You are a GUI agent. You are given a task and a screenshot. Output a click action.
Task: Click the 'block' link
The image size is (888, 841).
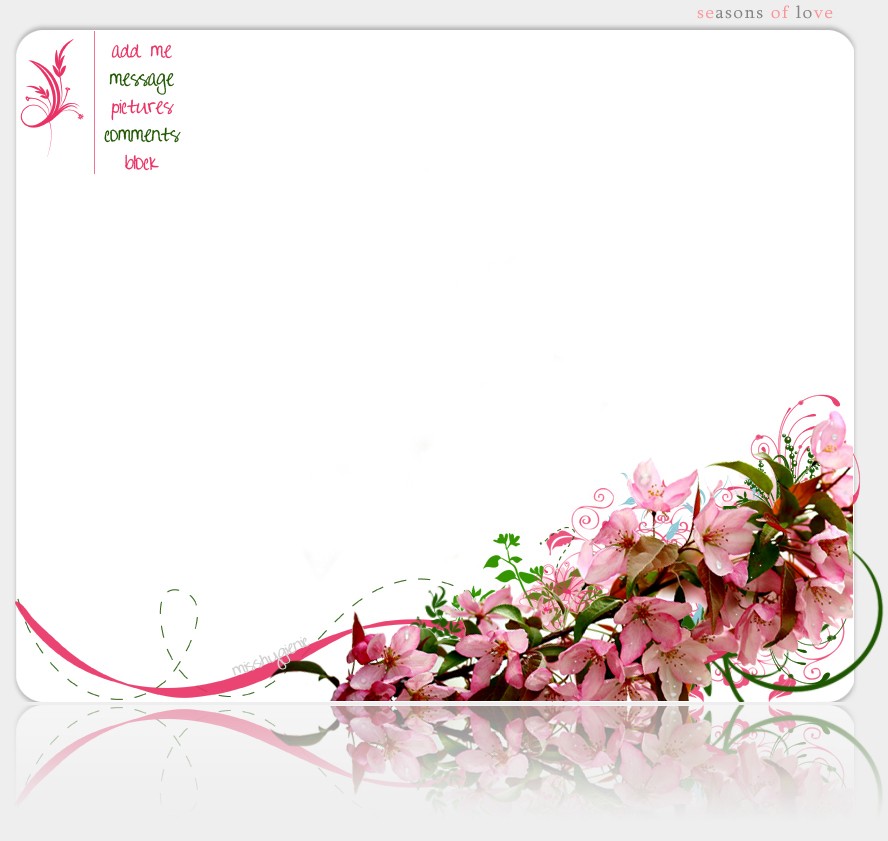click(142, 163)
